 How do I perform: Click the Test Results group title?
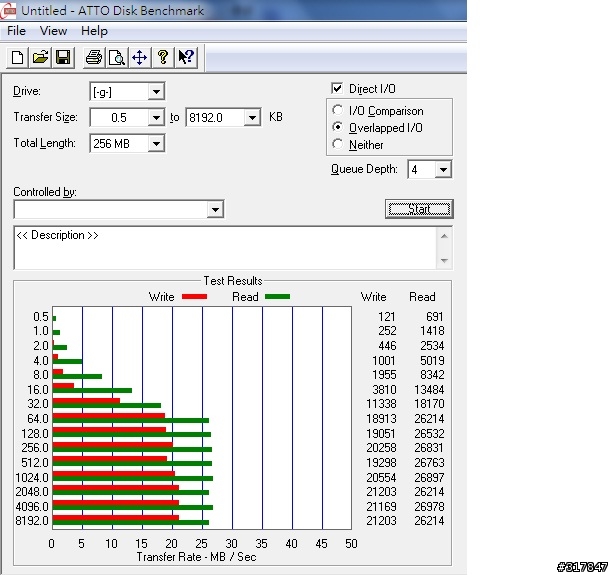(233, 281)
